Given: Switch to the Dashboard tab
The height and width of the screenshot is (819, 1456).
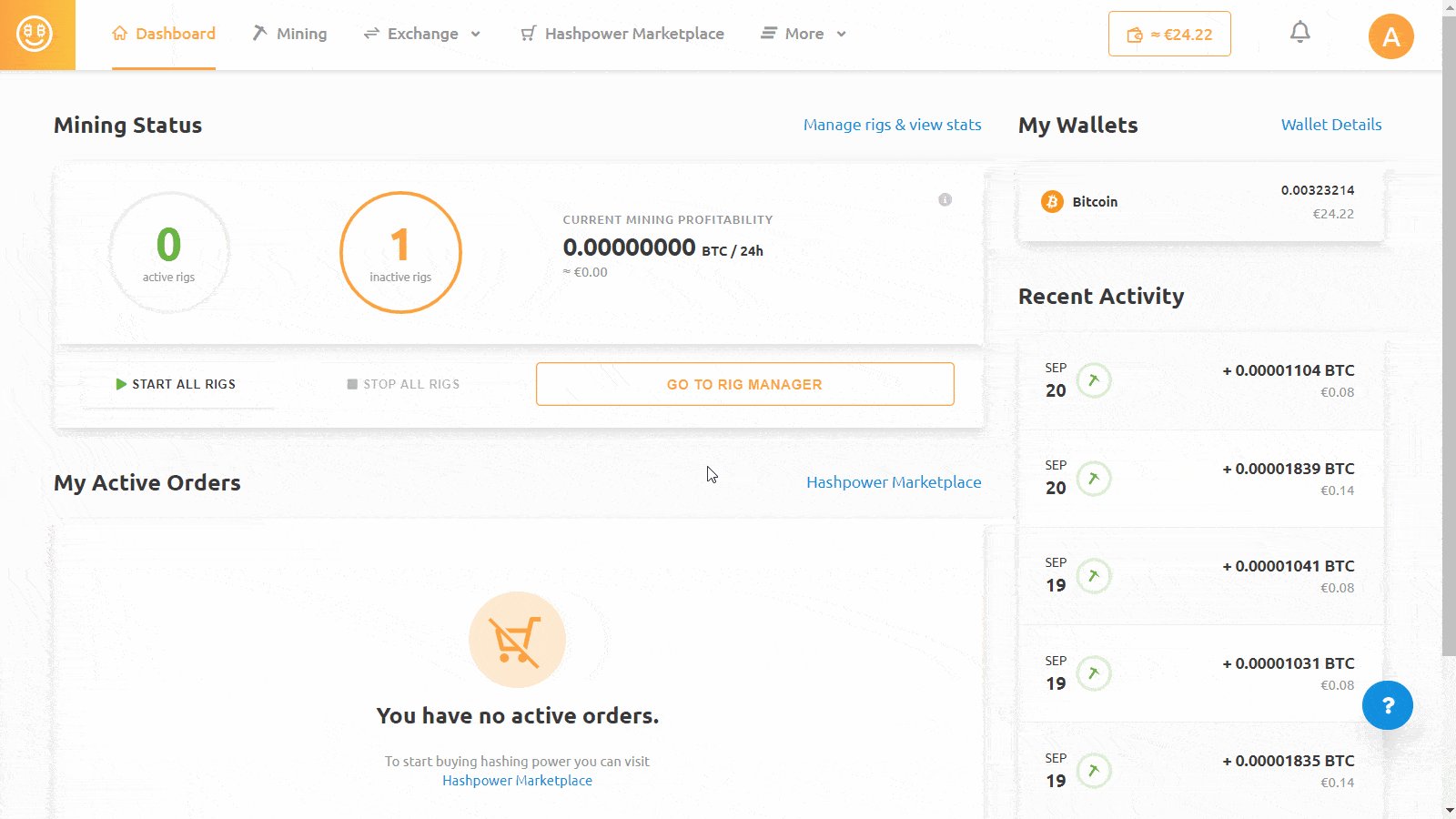Looking at the screenshot, I should pyautogui.click(x=164, y=33).
